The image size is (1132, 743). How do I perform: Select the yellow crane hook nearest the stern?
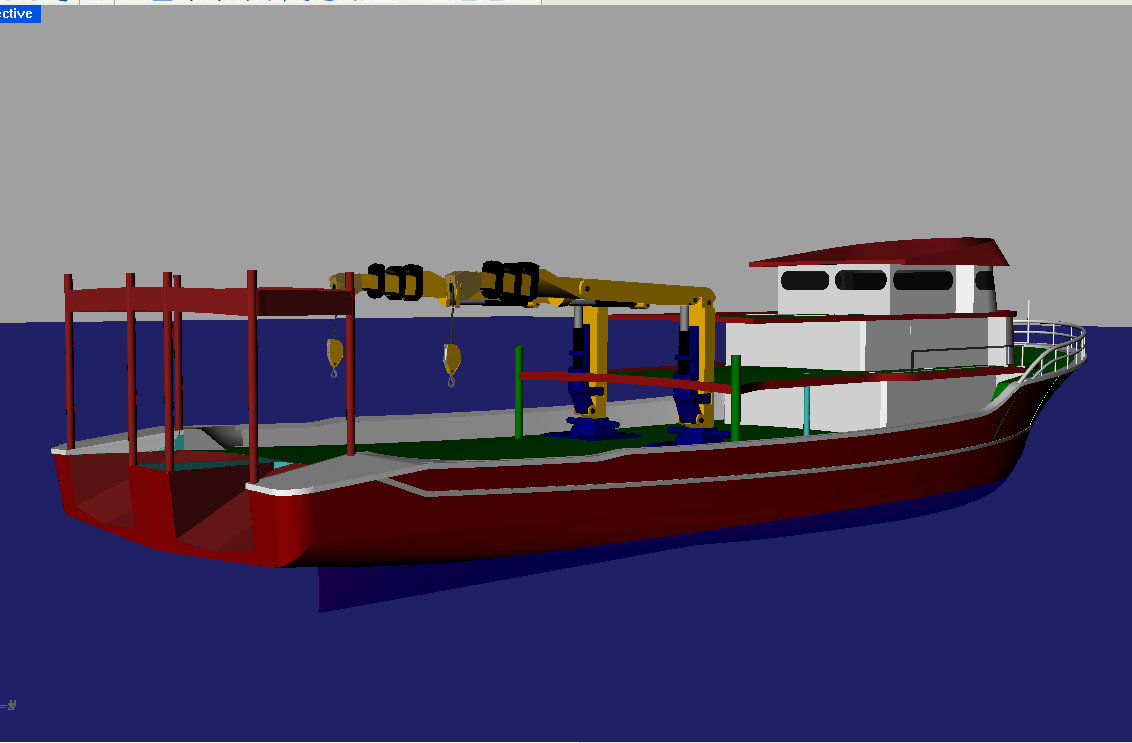pyautogui.click(x=334, y=354)
